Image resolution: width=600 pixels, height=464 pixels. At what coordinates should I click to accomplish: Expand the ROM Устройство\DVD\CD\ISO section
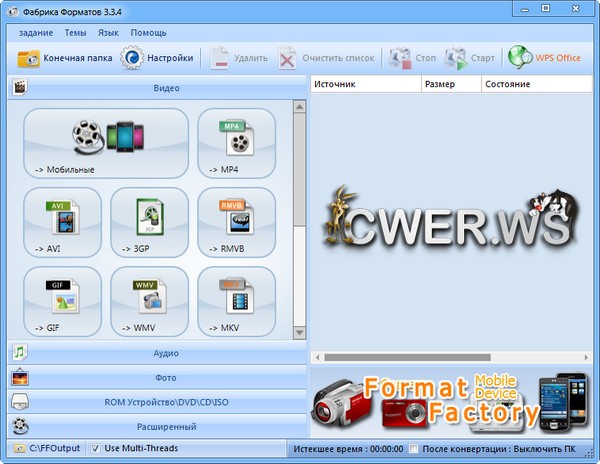(165, 402)
